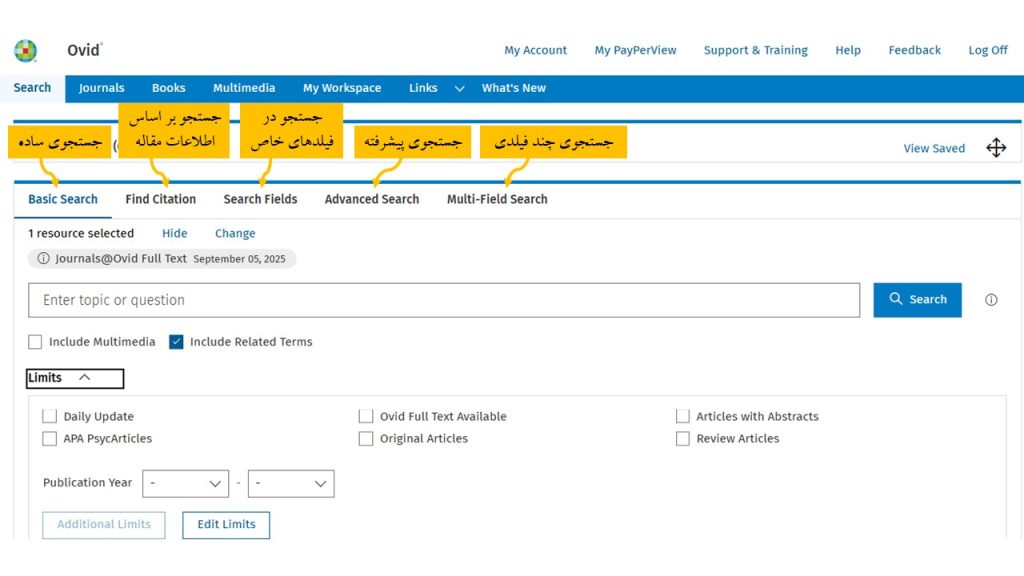Open the first Publication Year dropdown
The height and width of the screenshot is (576, 1024).
(x=185, y=483)
